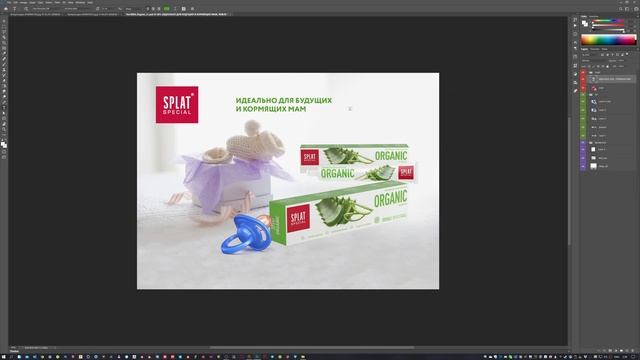Select the Blur tool
Screen dimensions: 640x360
click(4, 91)
